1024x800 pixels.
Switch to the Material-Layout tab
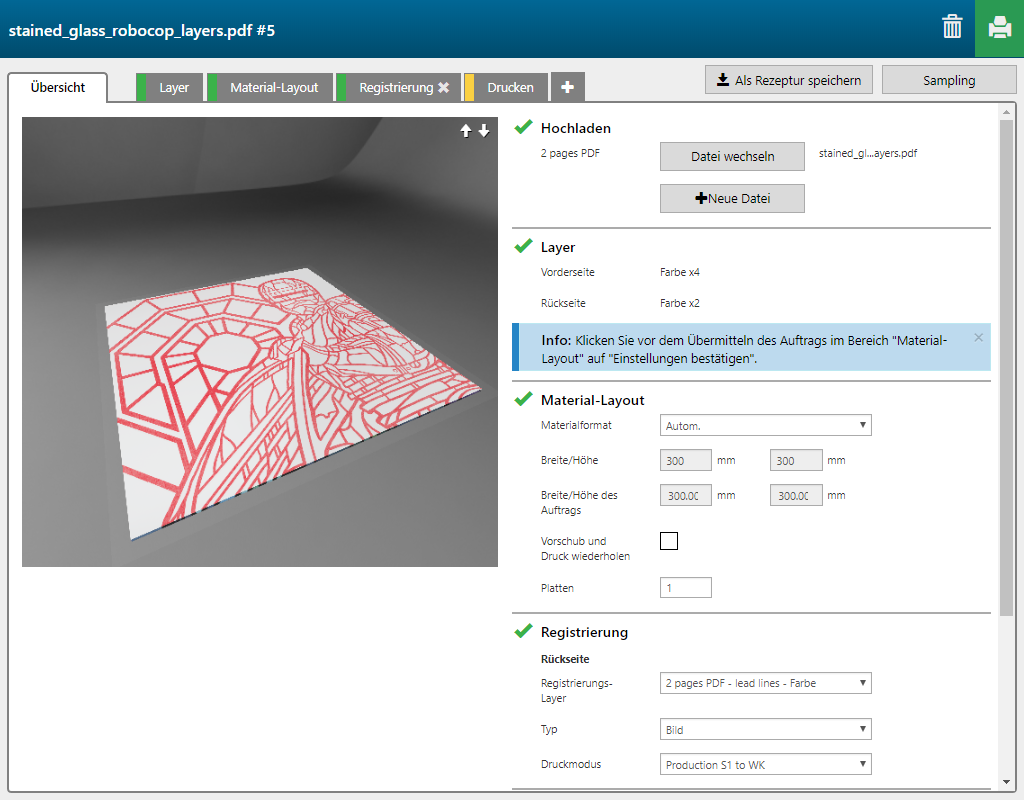click(x=270, y=88)
